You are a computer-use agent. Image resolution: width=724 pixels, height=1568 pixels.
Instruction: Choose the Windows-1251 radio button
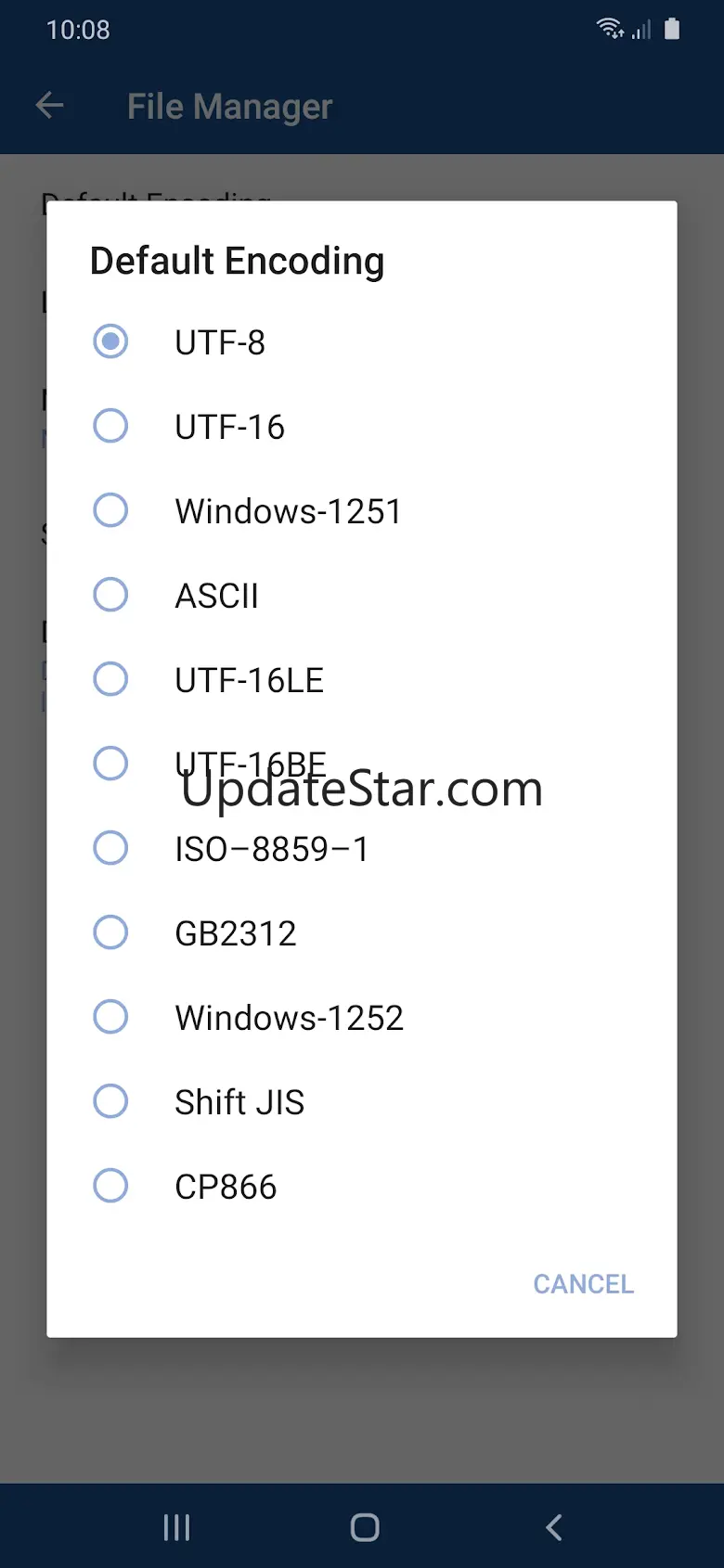tap(110, 510)
